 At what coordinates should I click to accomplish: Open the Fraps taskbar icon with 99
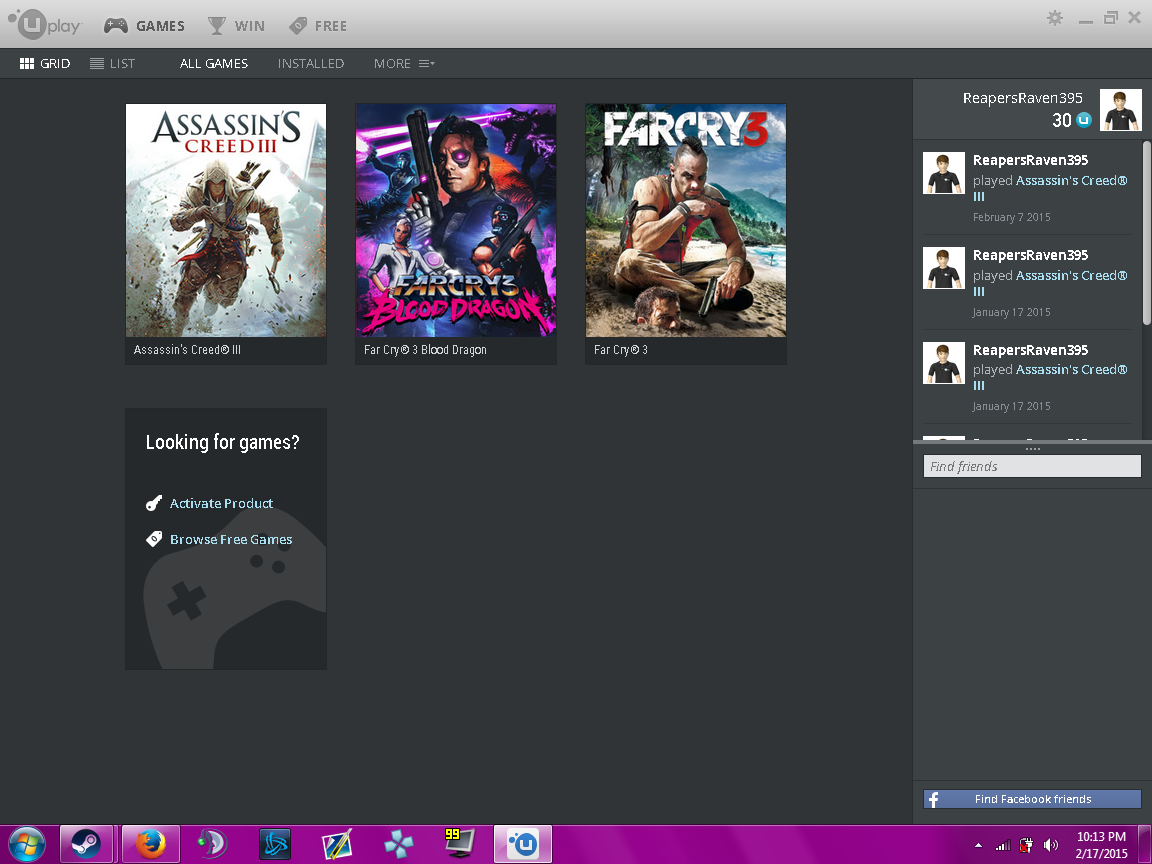[460, 843]
